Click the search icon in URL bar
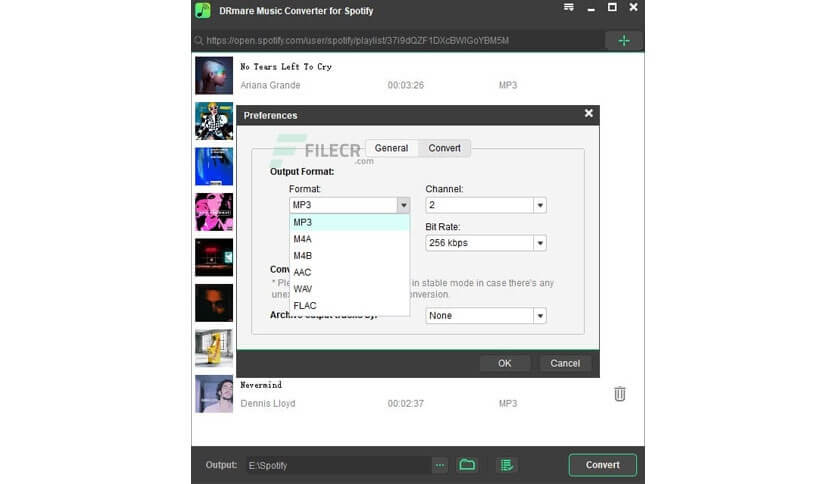This screenshot has width=836, height=484. click(199, 41)
